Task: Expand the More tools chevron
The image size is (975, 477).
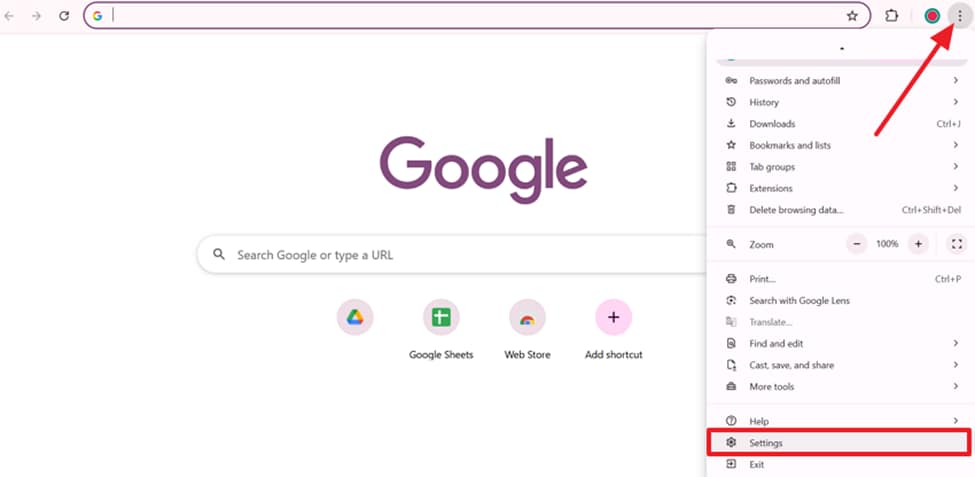Action: pos(956,386)
